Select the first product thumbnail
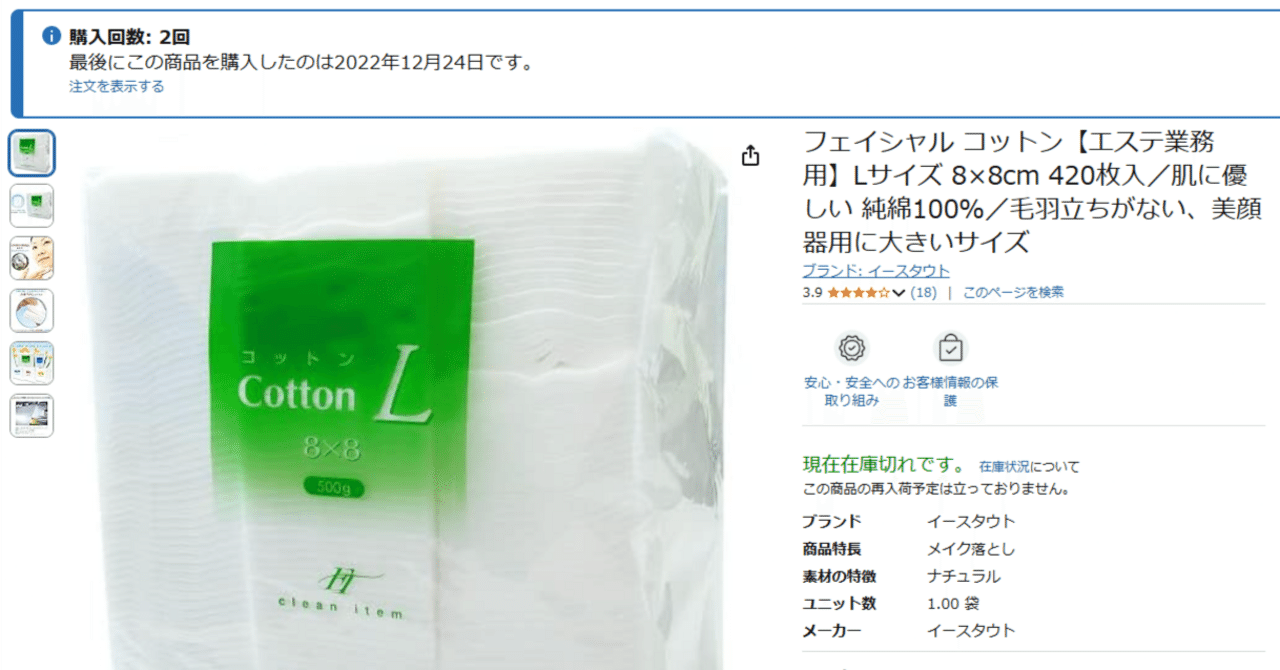 32,153
